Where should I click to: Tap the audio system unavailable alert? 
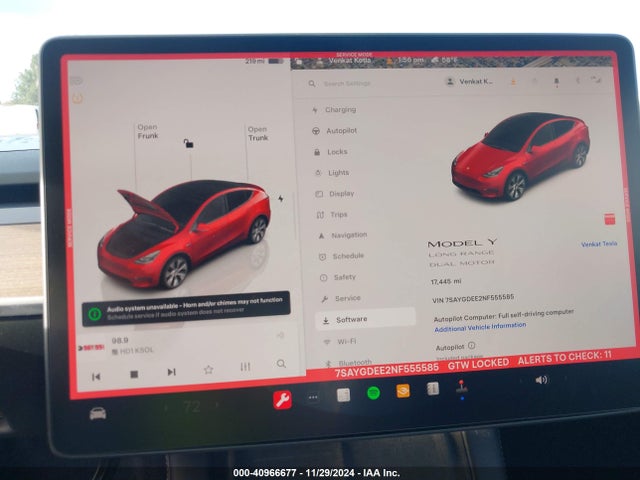tap(186, 309)
